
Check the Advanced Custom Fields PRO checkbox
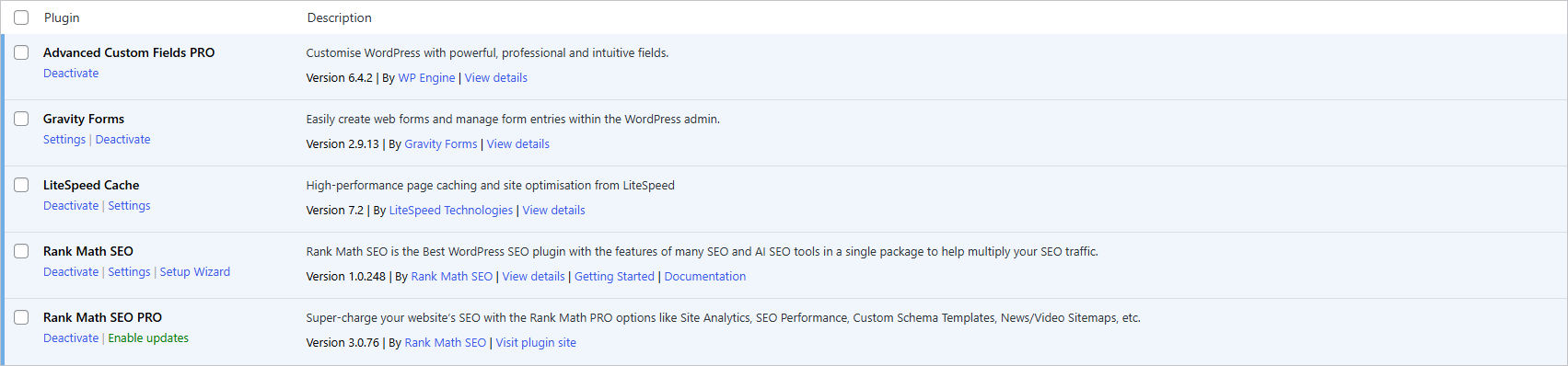point(21,52)
